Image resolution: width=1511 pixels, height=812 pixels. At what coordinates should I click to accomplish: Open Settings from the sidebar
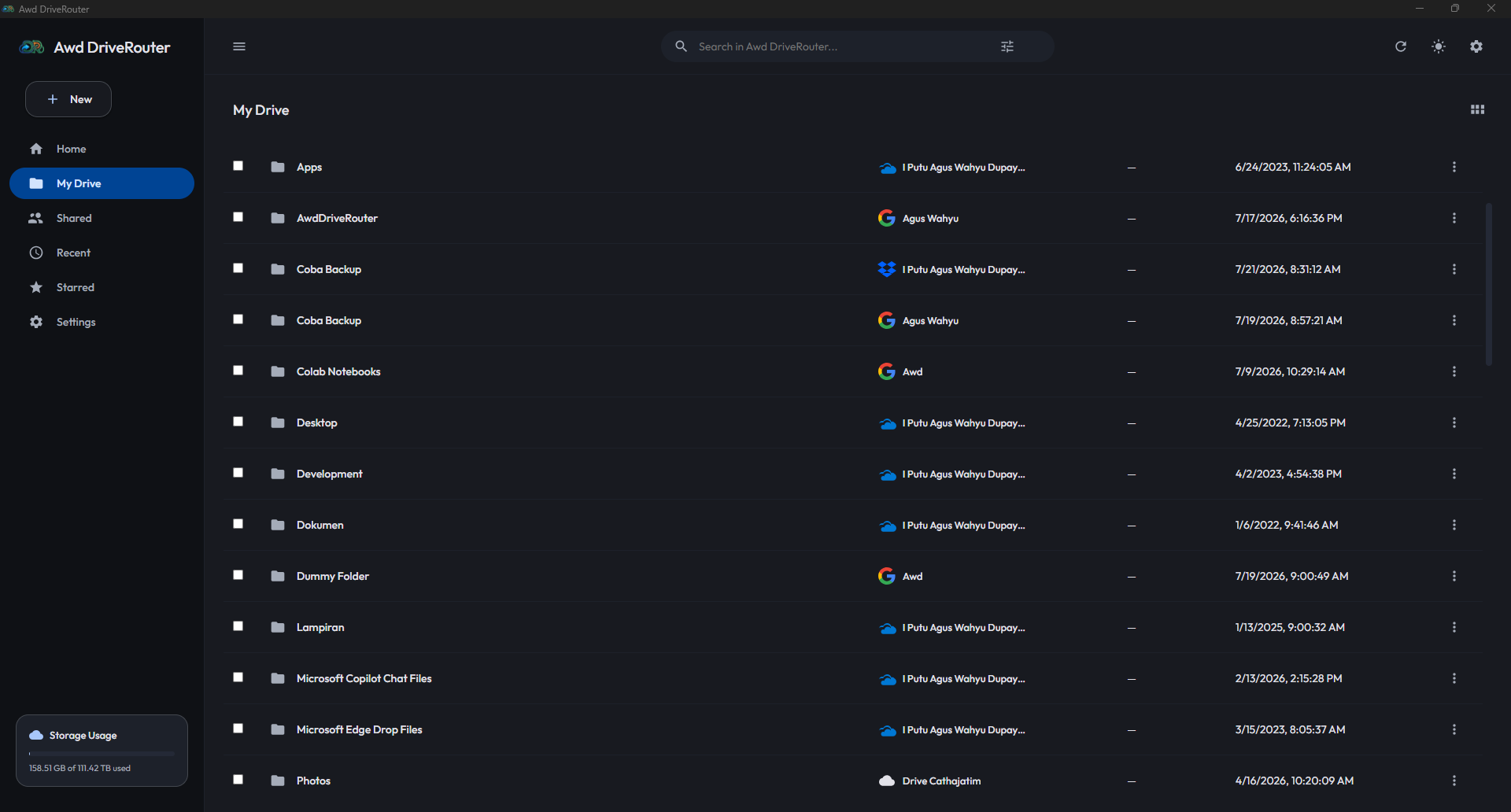coord(102,322)
